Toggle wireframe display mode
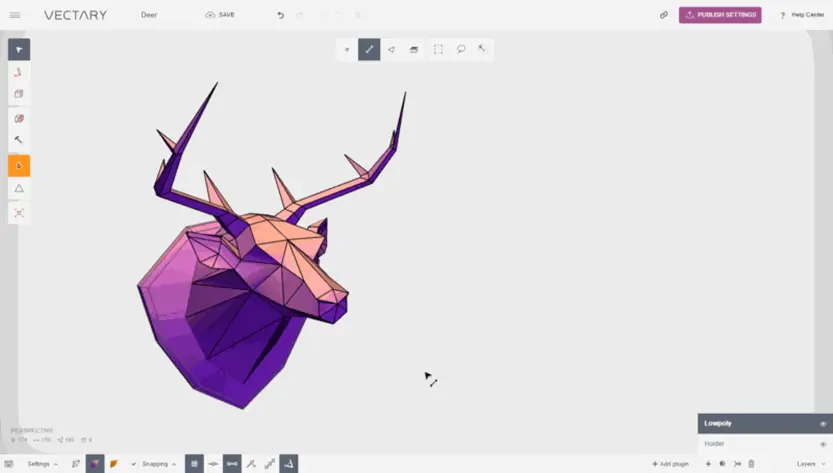The image size is (833, 473). pyautogui.click(x=76, y=464)
